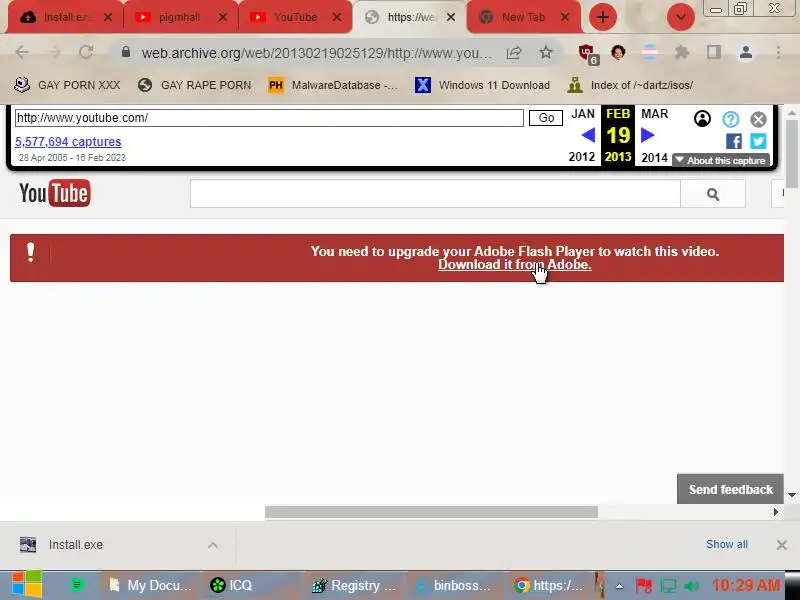Screen dimensions: 800x600
Task: Open the Wayback help question mark icon
Action: [731, 119]
